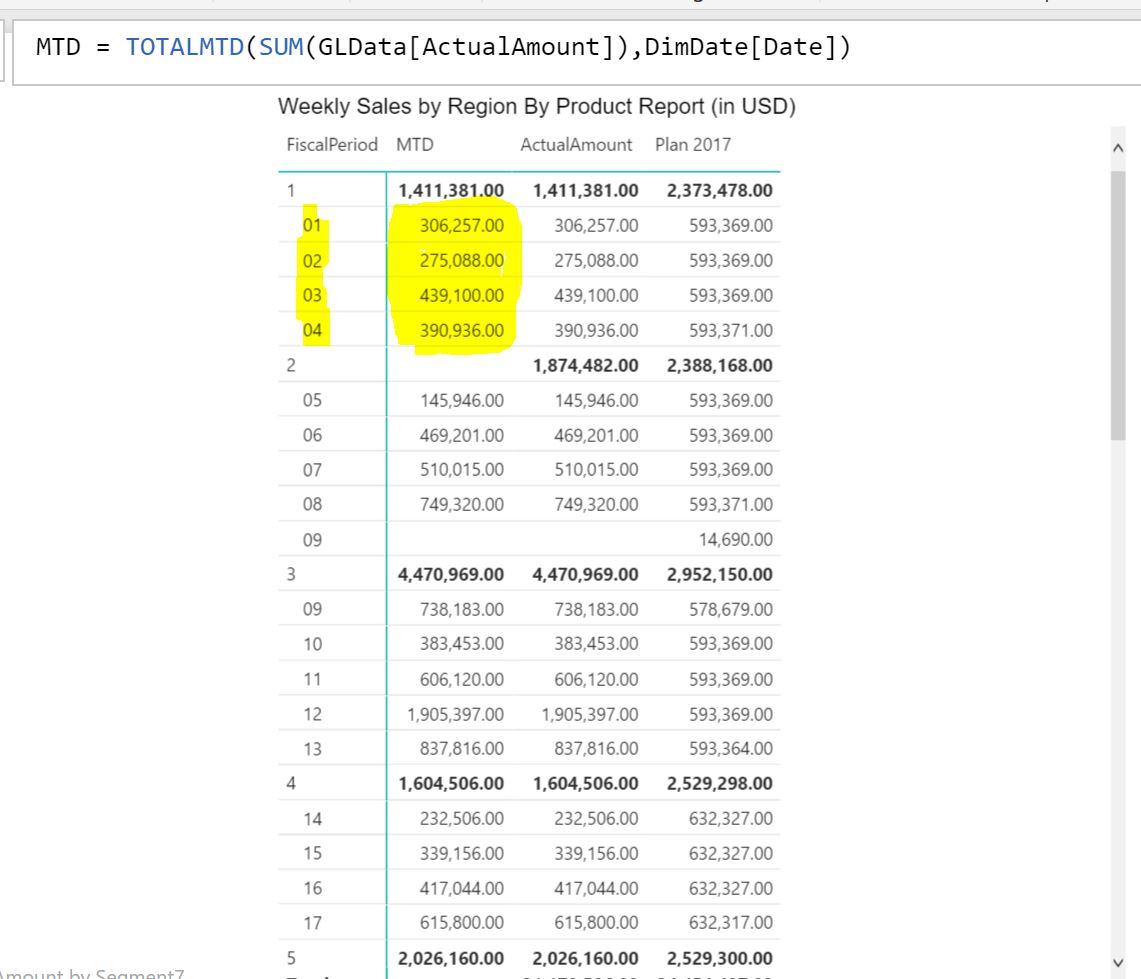Click the scroll down arrow of table
1141x979 pixels.
[1118, 962]
